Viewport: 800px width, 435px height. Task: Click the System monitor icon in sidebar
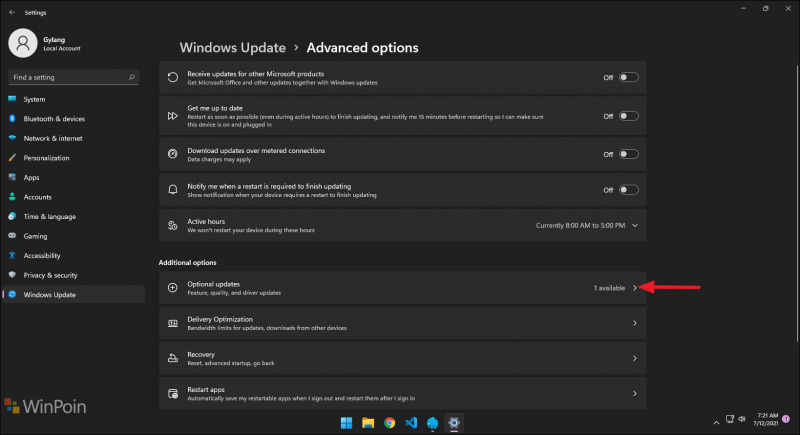(12, 99)
